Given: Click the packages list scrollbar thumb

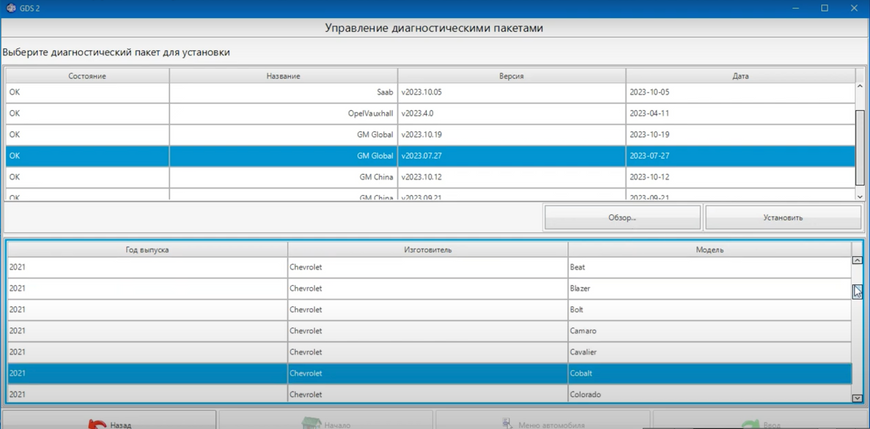Looking at the screenshot, I should (860, 146).
